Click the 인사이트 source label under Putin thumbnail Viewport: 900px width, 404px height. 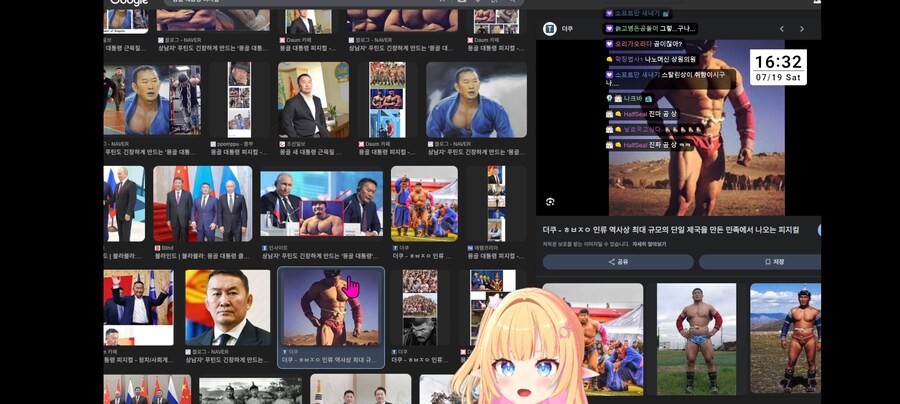click(279, 247)
